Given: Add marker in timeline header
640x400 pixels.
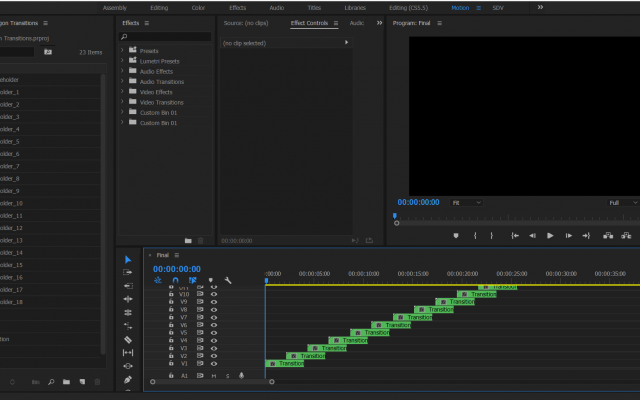Looking at the screenshot, I should (211, 280).
